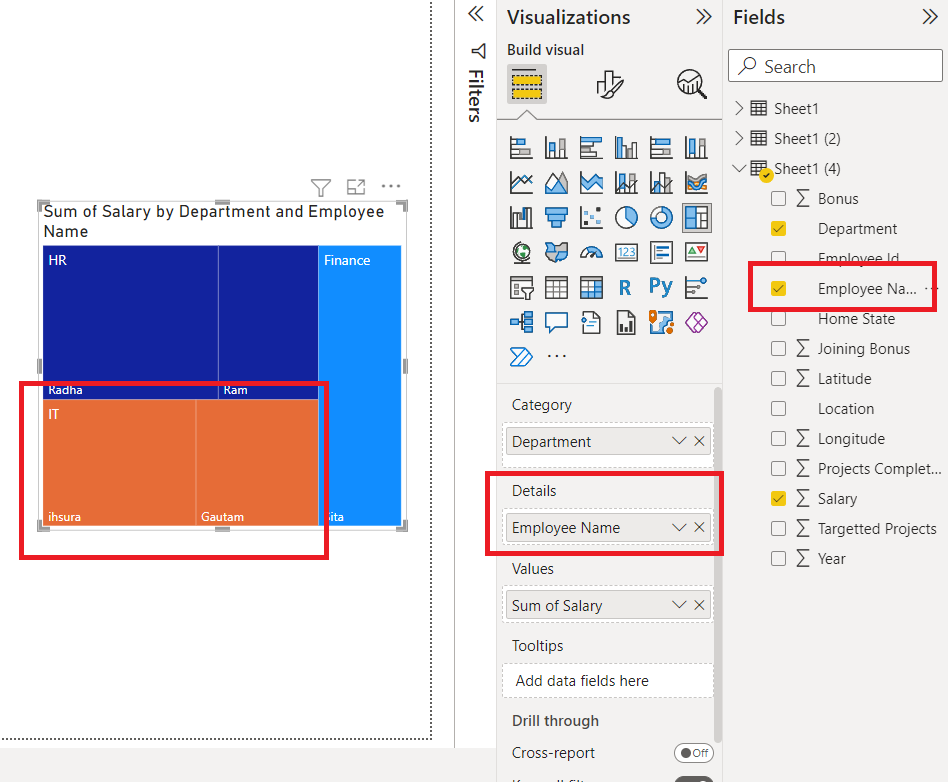
Task: Expand the Sheet1 (2) table
Action: (x=739, y=138)
